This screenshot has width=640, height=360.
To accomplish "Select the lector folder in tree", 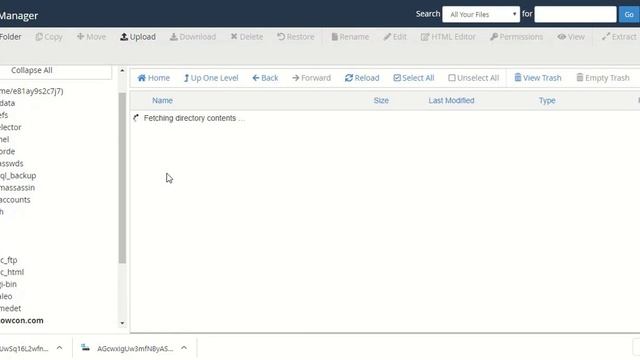I will [x=11, y=127].
